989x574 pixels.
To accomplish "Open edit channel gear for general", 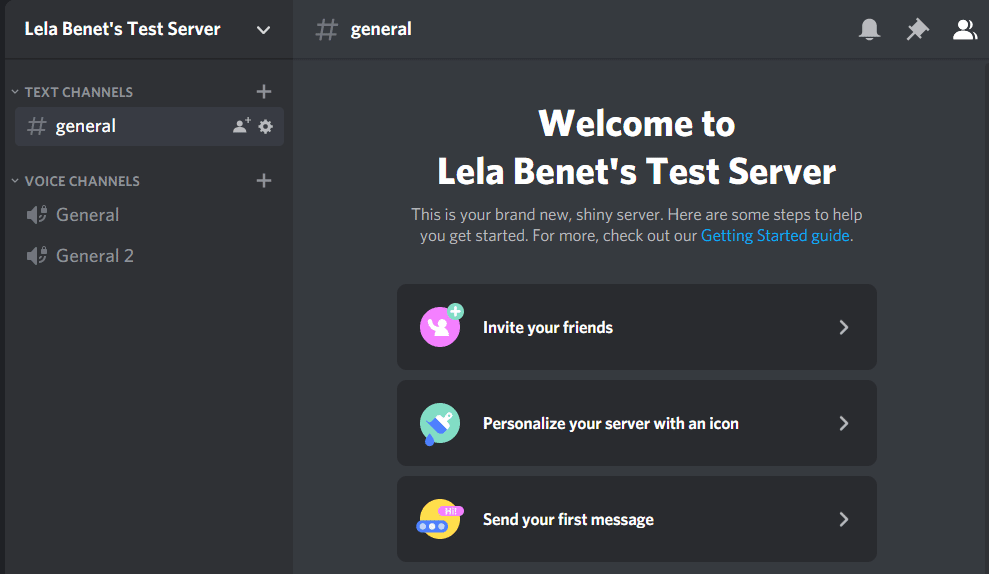I will coord(265,126).
